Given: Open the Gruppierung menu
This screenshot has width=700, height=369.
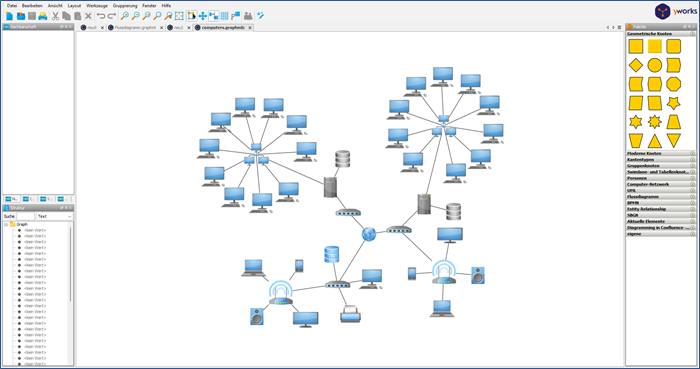Looking at the screenshot, I should point(125,5).
